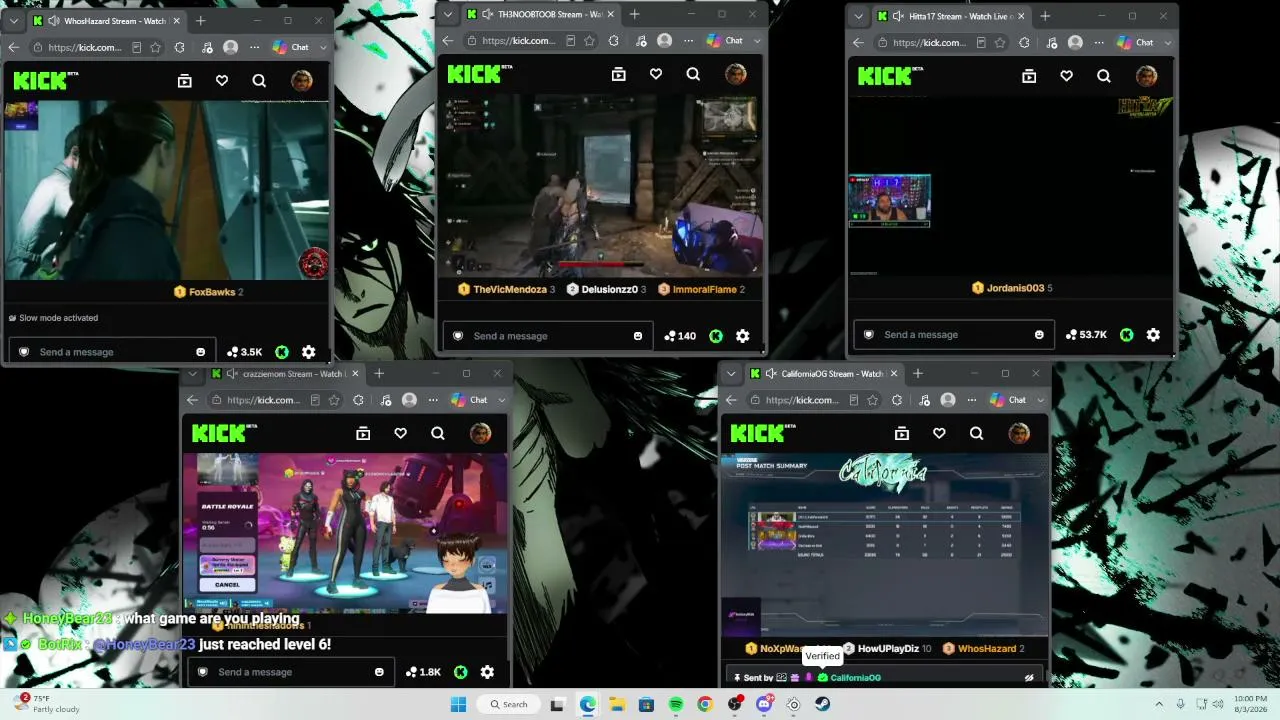Image resolution: width=1280 pixels, height=720 pixels.
Task: Click heart Following icon in crazziemom window
Action: (x=400, y=433)
